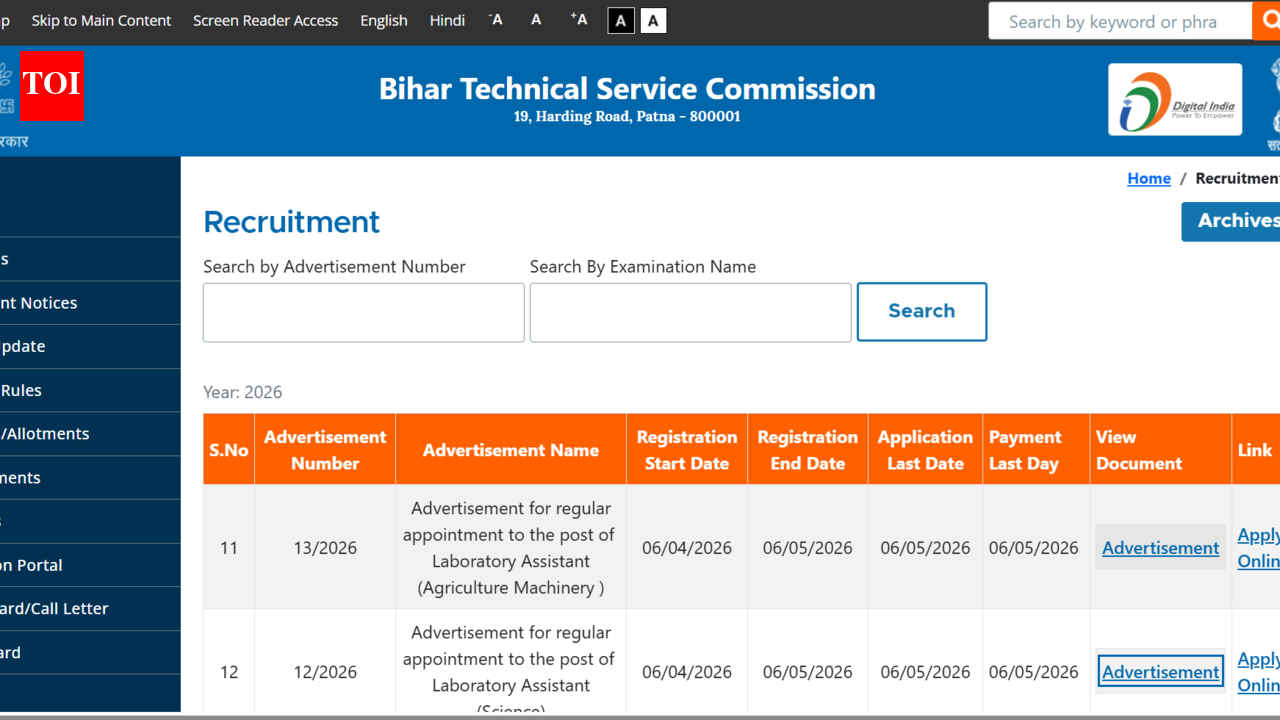Open the Call Letter sidebar menu item
The image size is (1280, 720).
click(90, 608)
